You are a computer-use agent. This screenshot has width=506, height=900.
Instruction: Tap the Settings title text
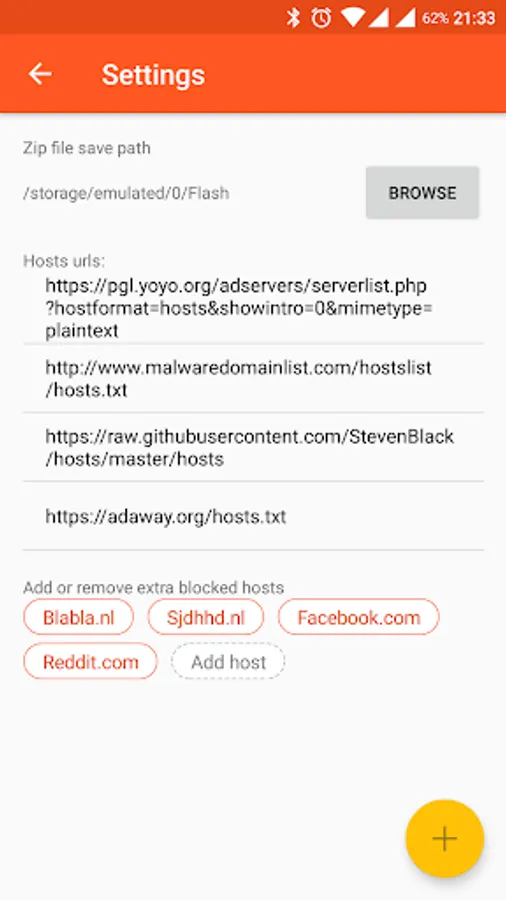(x=153, y=75)
